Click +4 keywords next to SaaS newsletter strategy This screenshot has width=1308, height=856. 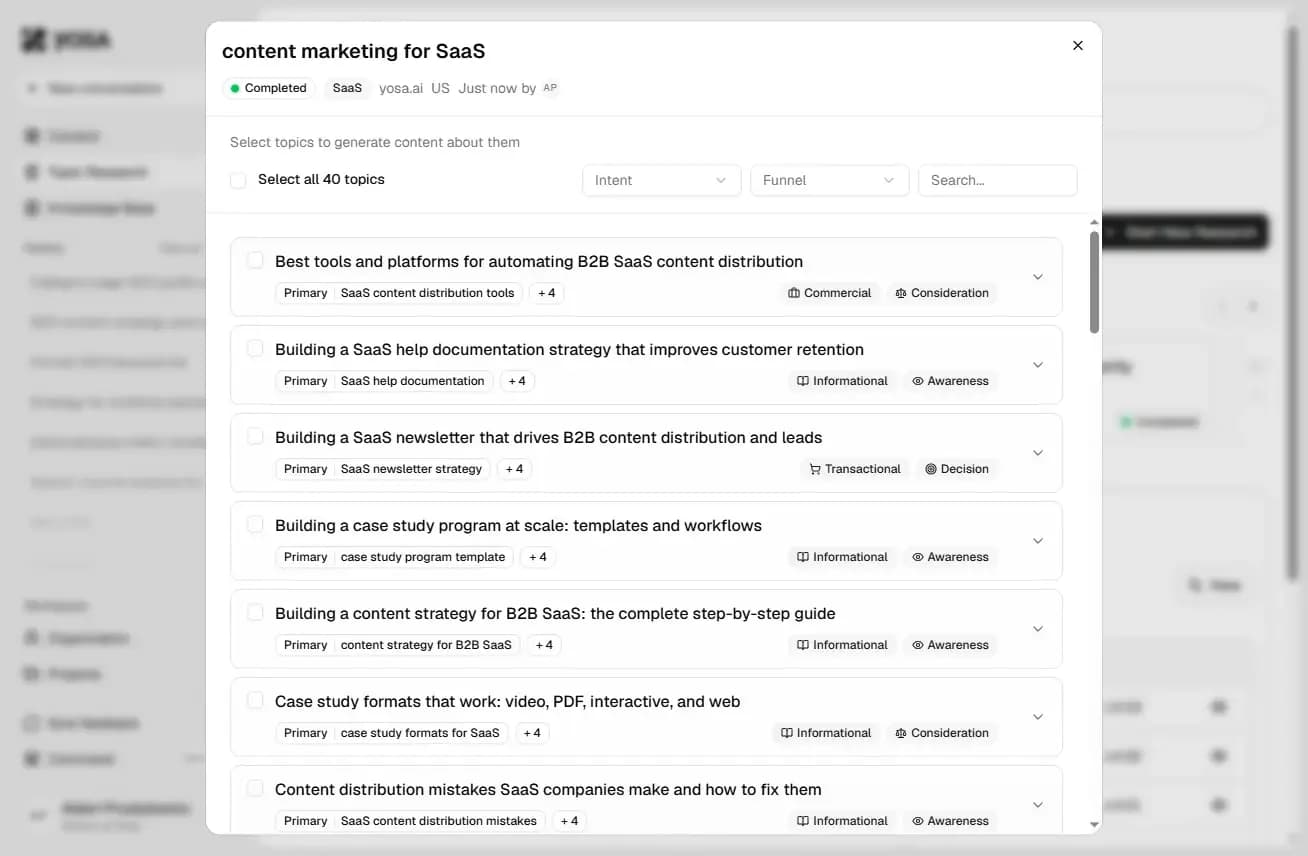coord(514,469)
